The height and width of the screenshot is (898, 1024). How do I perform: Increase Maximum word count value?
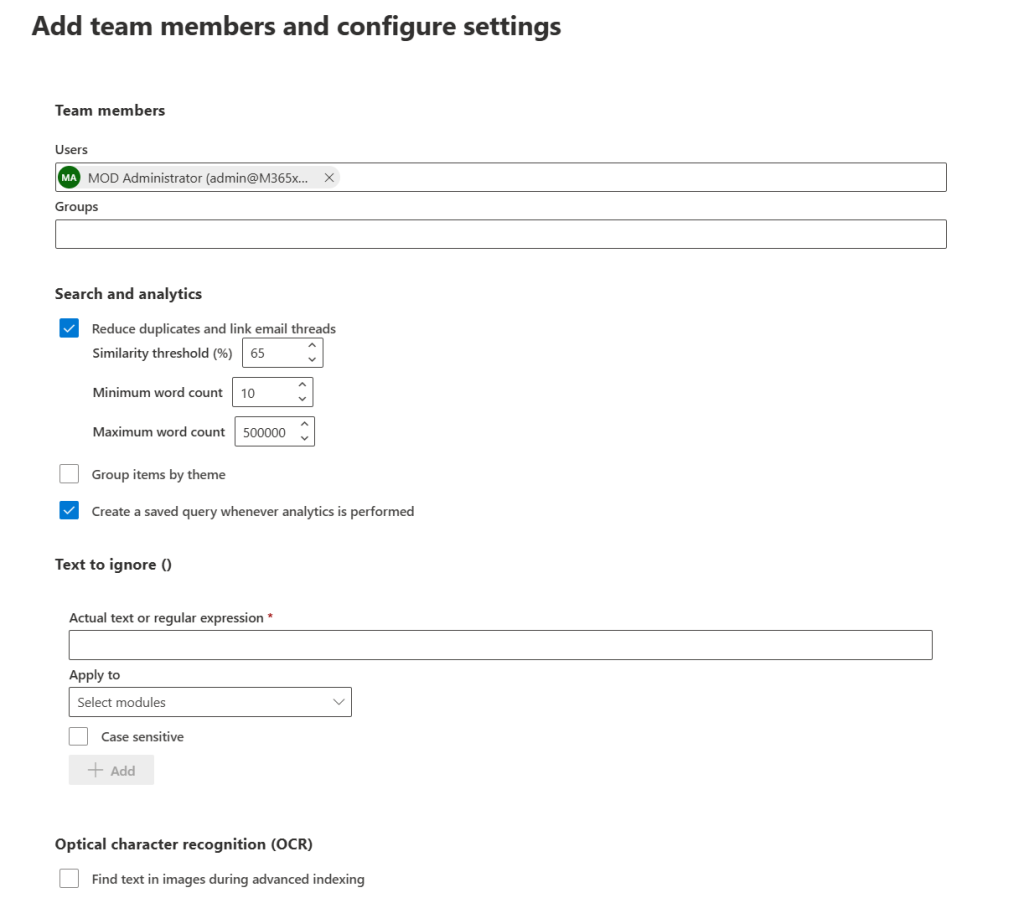point(304,426)
